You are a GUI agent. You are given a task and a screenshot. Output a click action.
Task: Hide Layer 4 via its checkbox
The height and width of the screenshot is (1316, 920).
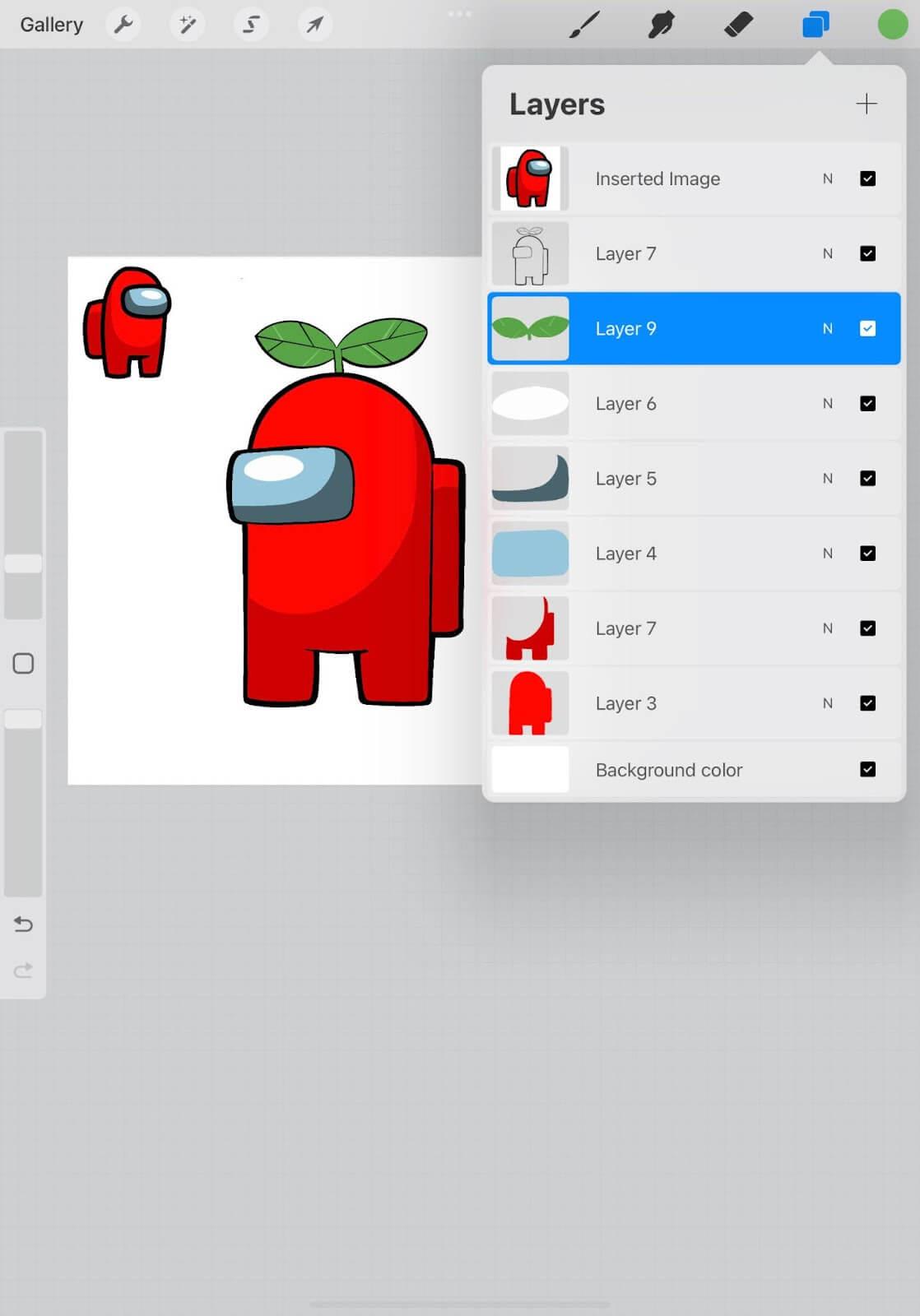point(867,553)
